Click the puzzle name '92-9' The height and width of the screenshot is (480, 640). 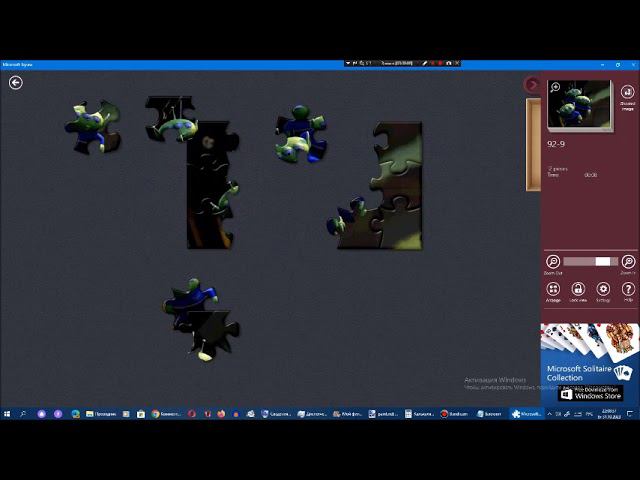point(556,144)
